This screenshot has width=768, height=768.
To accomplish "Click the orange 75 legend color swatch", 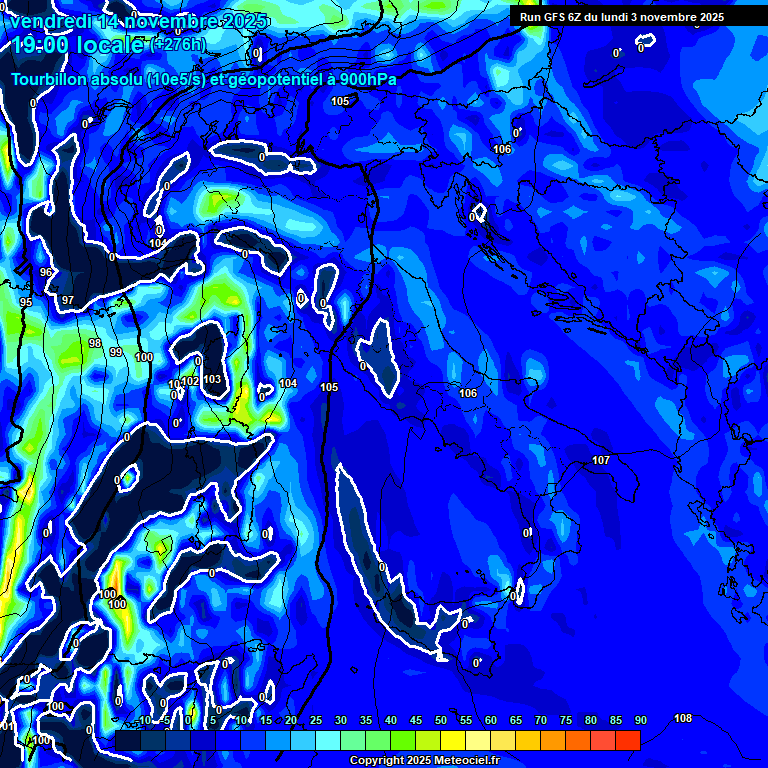I will [553, 740].
